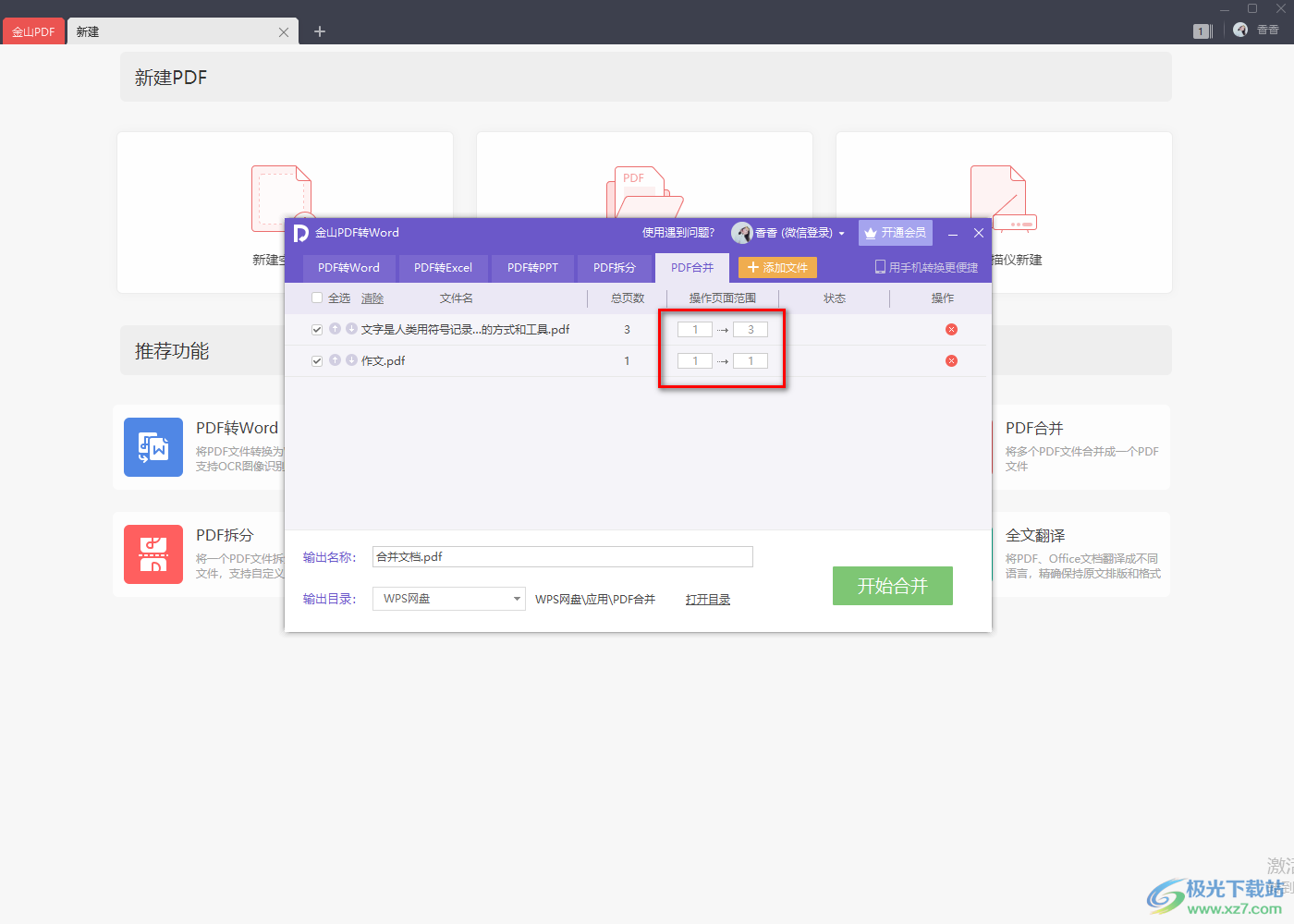Viewport: 1294px width, 924px height.
Task: Click the 操作页面范围 column header
Action: [723, 298]
